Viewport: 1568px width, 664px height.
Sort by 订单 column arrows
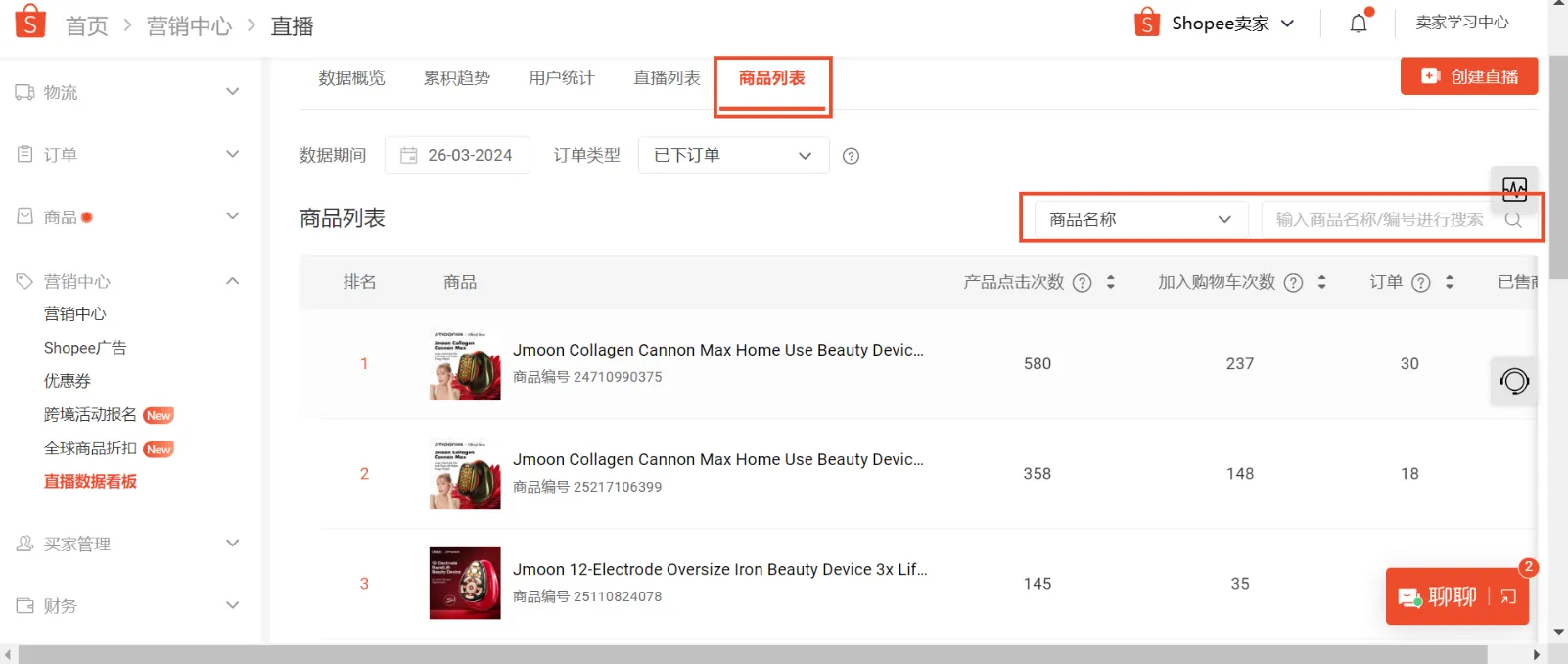1450,282
